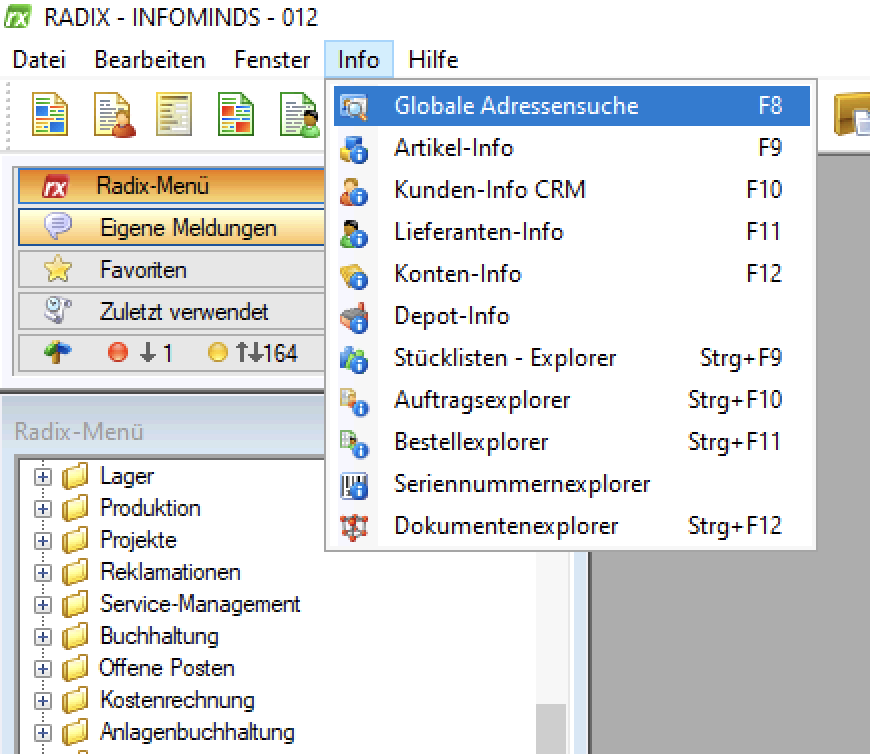
Task: Choose Globale Adressensuche menu entry
Action: coord(571,106)
